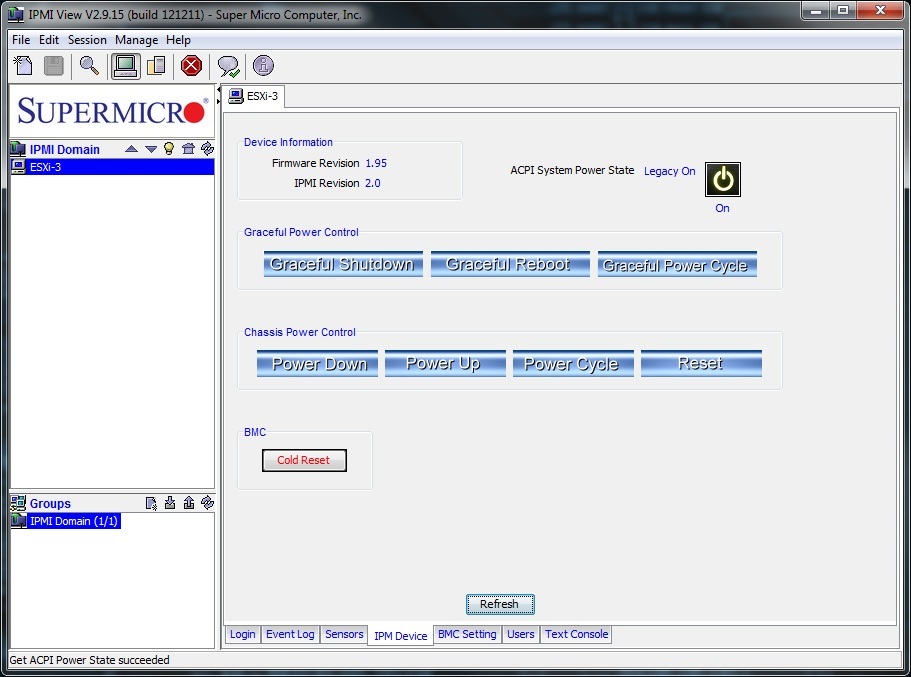The height and width of the screenshot is (677, 911).
Task: Click the IPMI Revision value 2.0
Action: pos(372,183)
